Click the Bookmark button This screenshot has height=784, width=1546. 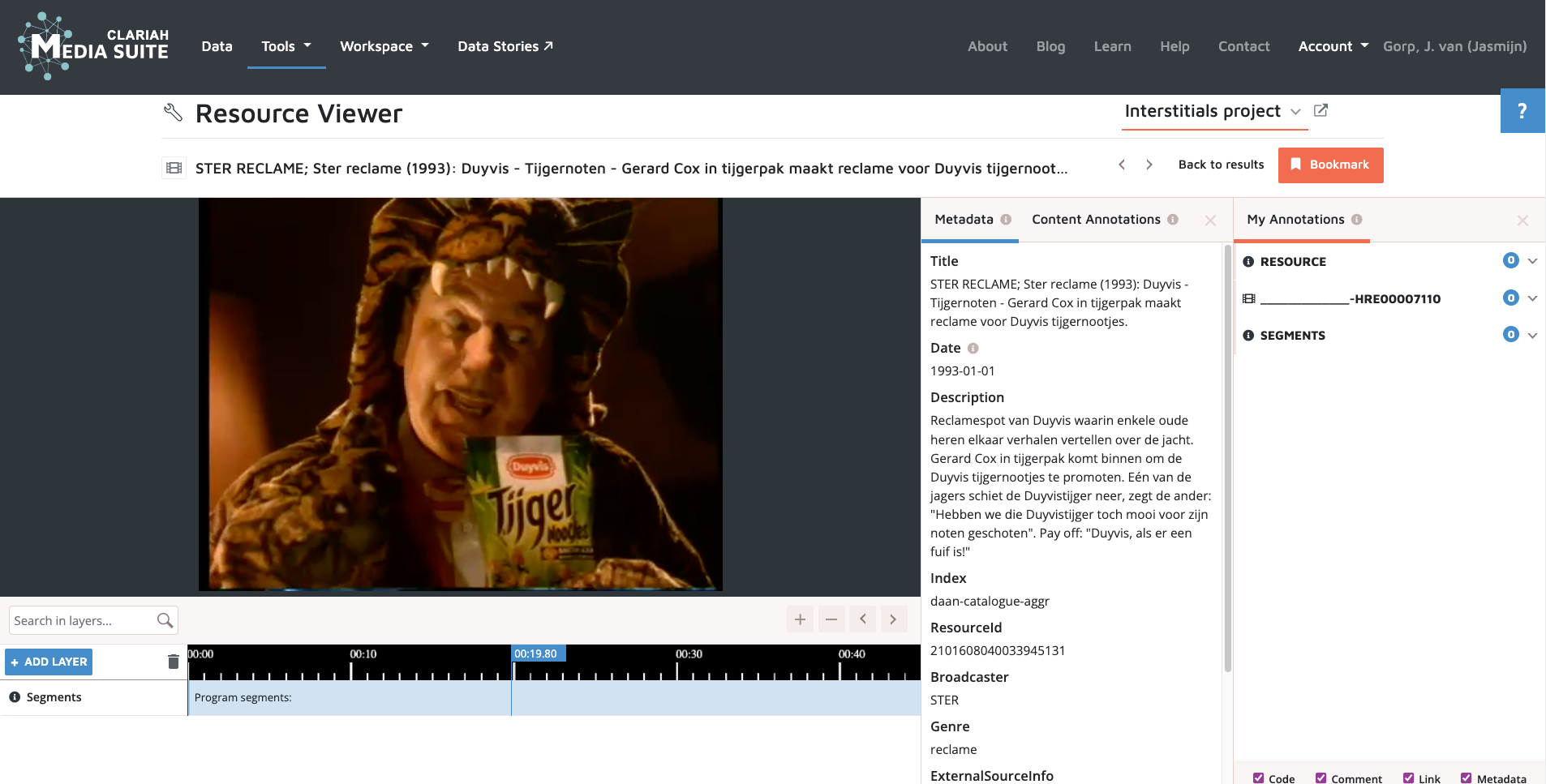tap(1330, 165)
